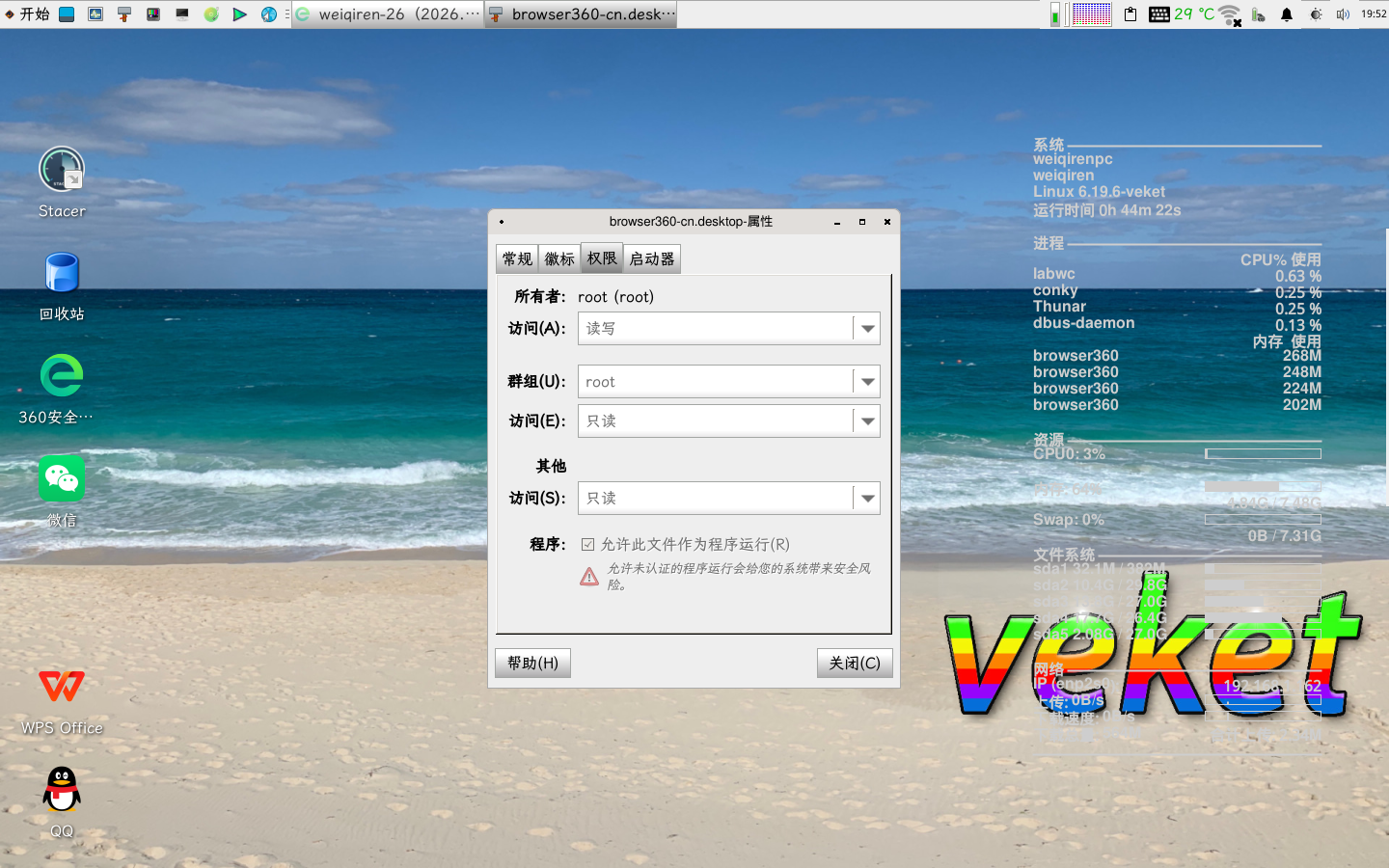Uncheck 允许此文件作为程序运行
The height and width of the screenshot is (868, 1389).
tap(588, 544)
